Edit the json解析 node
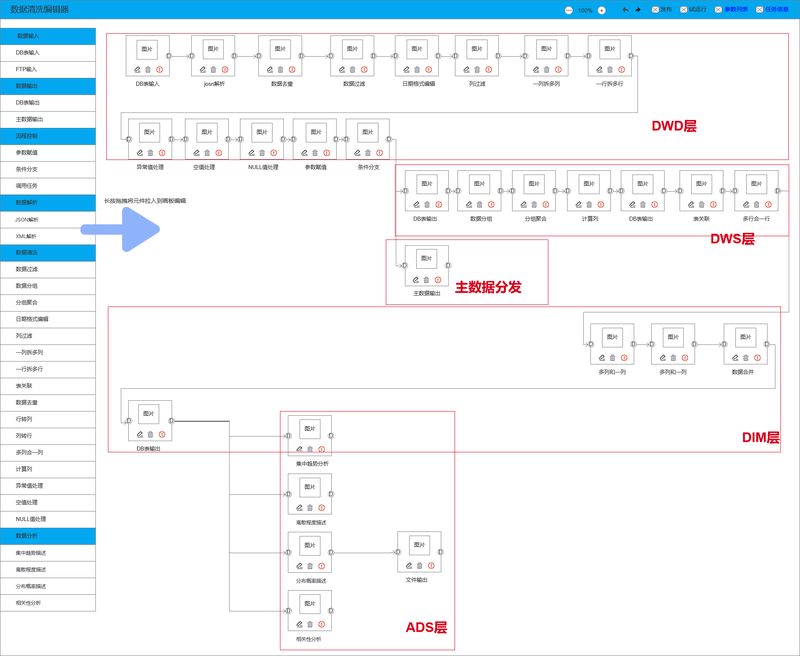 pyautogui.click(x=203, y=69)
